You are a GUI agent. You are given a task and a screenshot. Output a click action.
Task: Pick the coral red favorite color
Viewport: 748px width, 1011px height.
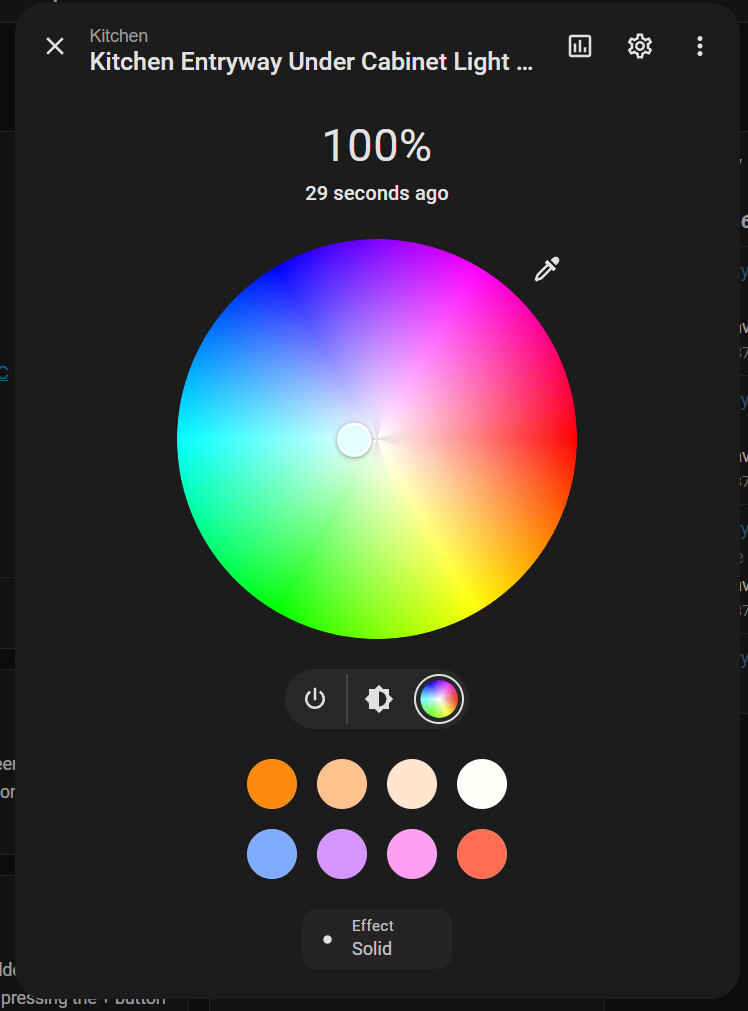point(482,854)
